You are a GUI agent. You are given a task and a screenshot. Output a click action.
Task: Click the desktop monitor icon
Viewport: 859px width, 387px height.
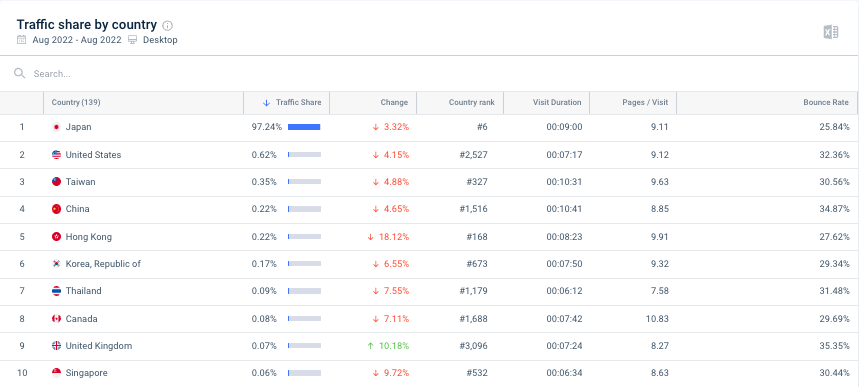(x=133, y=39)
